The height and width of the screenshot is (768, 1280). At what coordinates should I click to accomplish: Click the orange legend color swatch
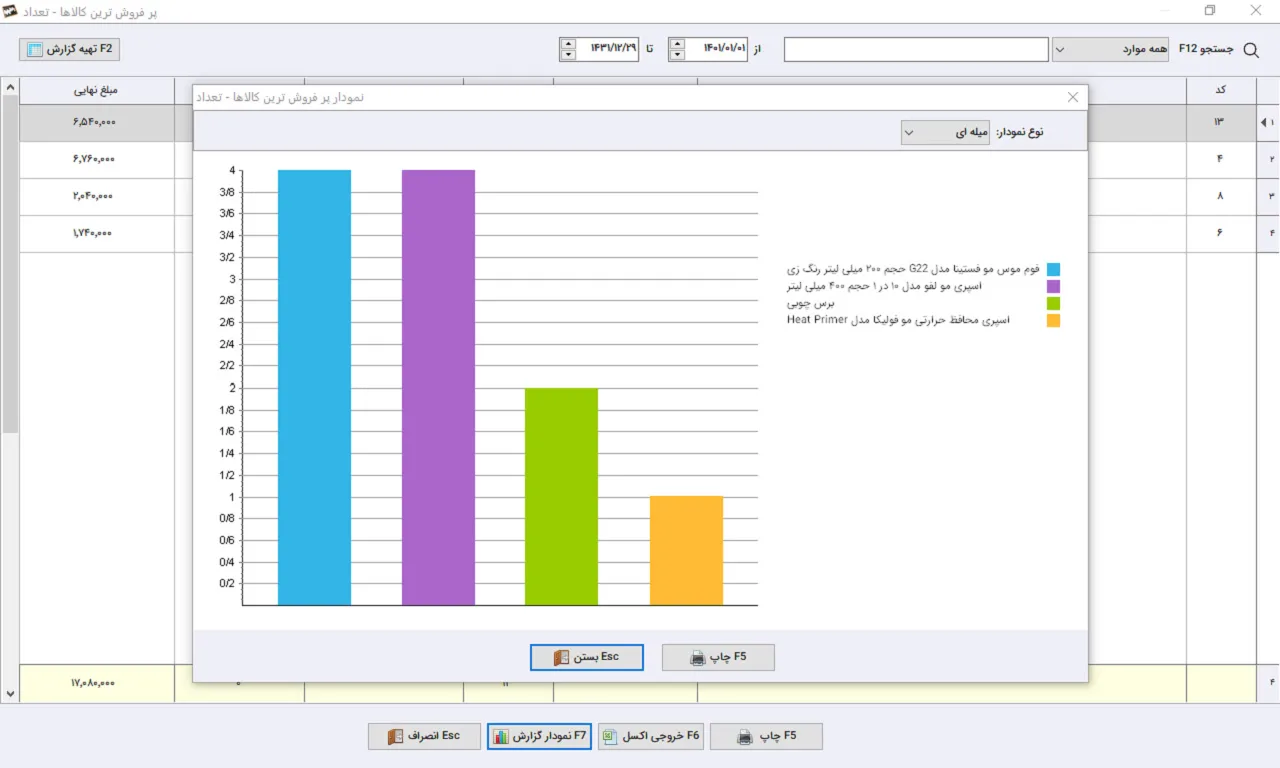point(1053,320)
